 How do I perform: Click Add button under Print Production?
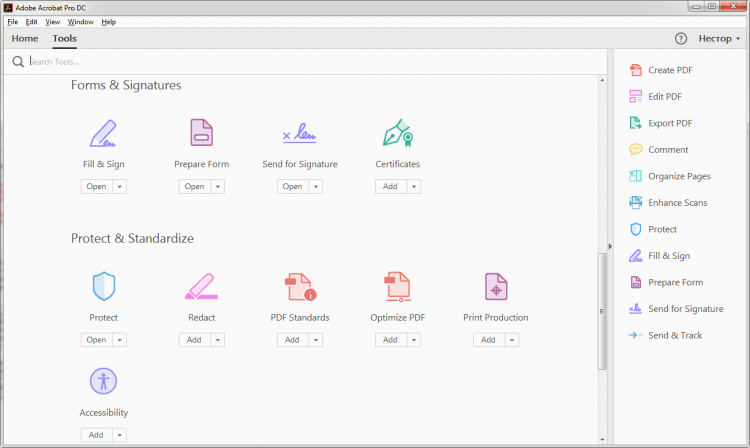point(489,340)
